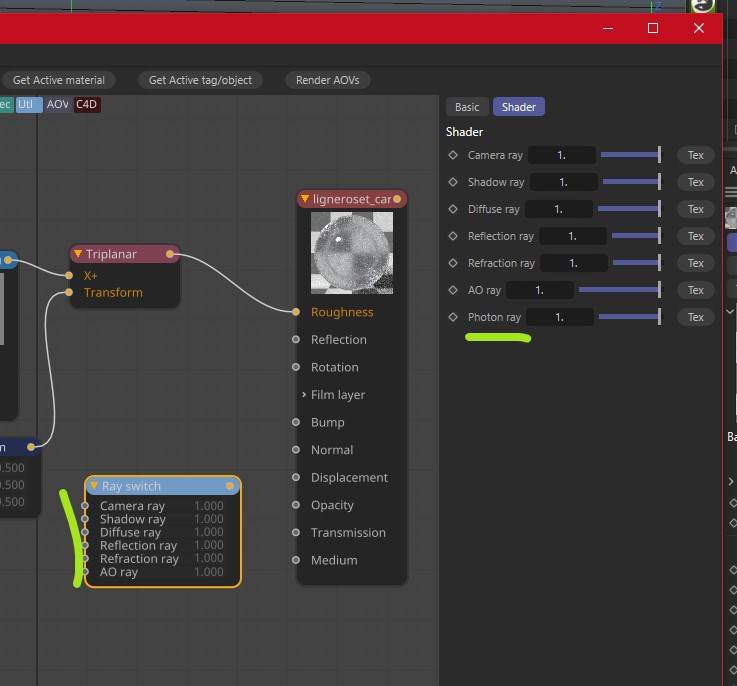Image resolution: width=737 pixels, height=686 pixels.
Task: Click the Diffuse ray slider
Action: click(629, 209)
